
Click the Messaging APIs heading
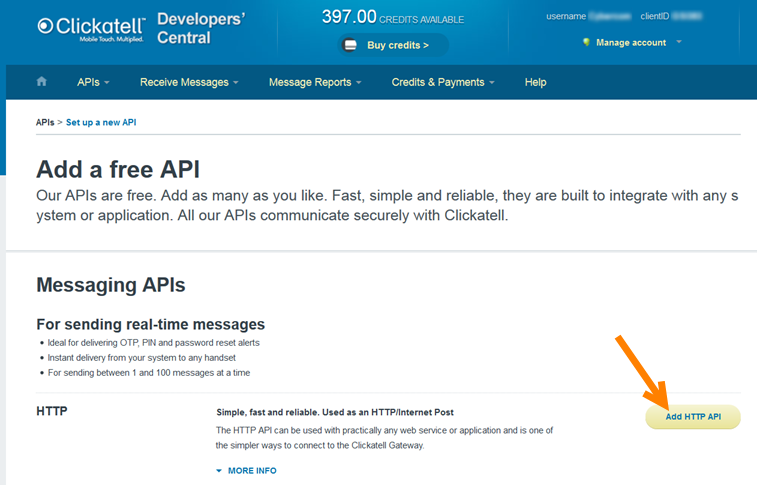111,285
